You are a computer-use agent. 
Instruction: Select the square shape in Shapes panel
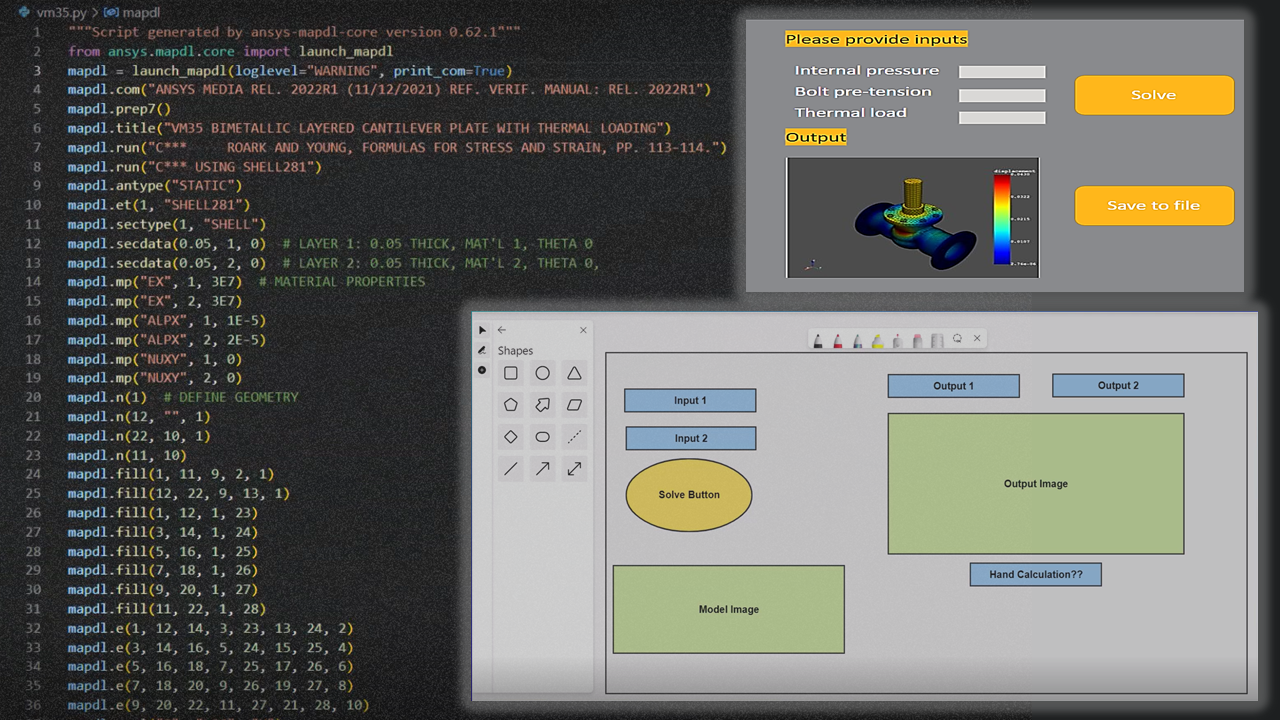click(x=511, y=374)
